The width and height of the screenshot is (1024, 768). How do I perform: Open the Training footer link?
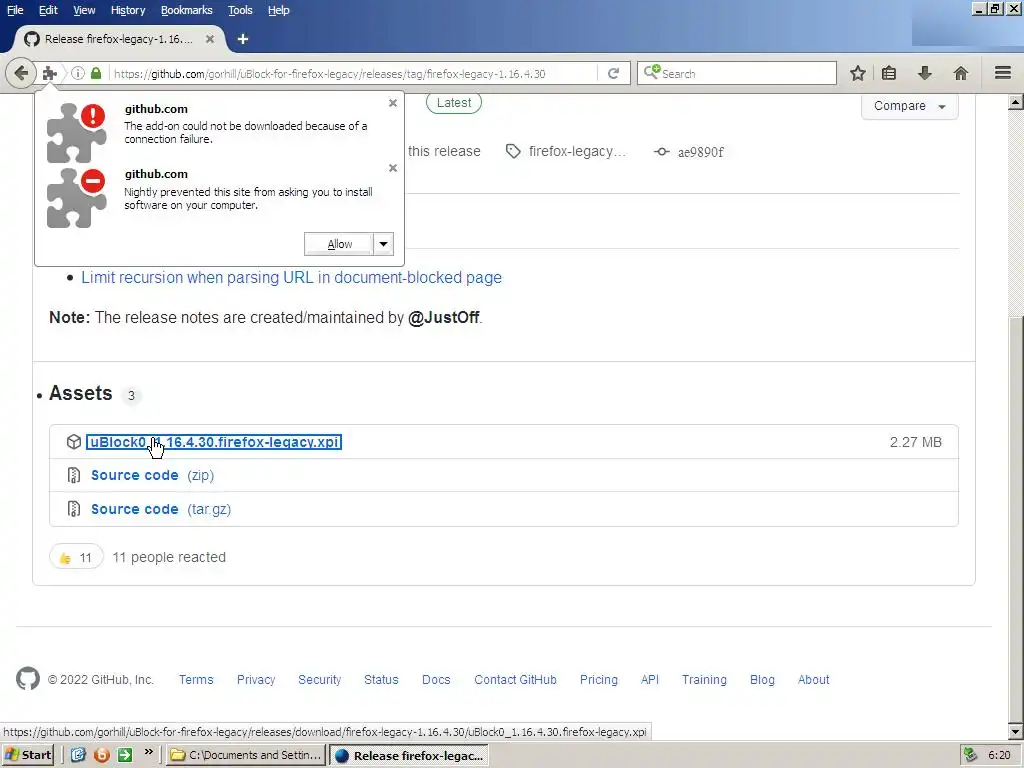click(x=704, y=679)
